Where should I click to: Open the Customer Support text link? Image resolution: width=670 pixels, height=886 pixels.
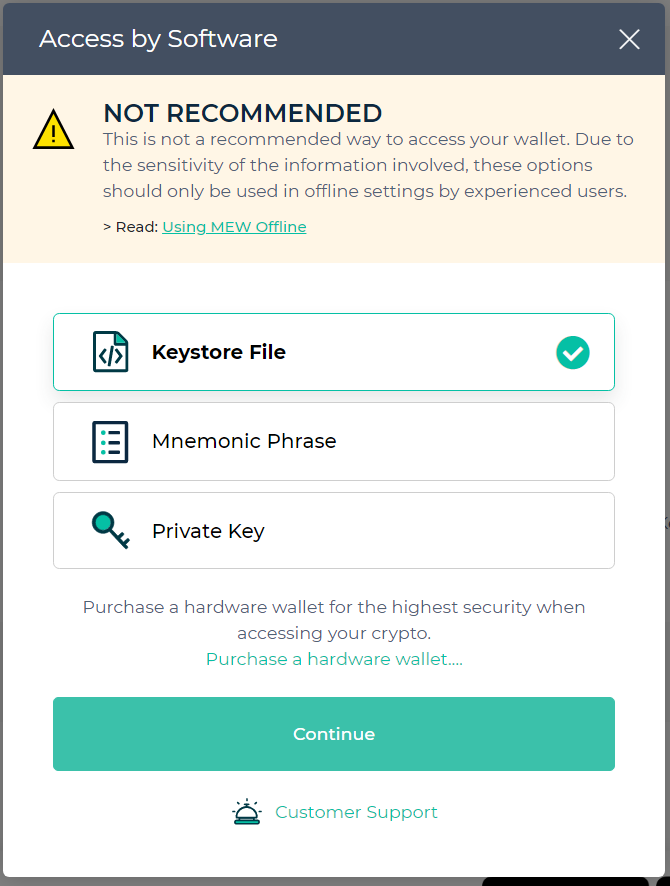pos(356,812)
